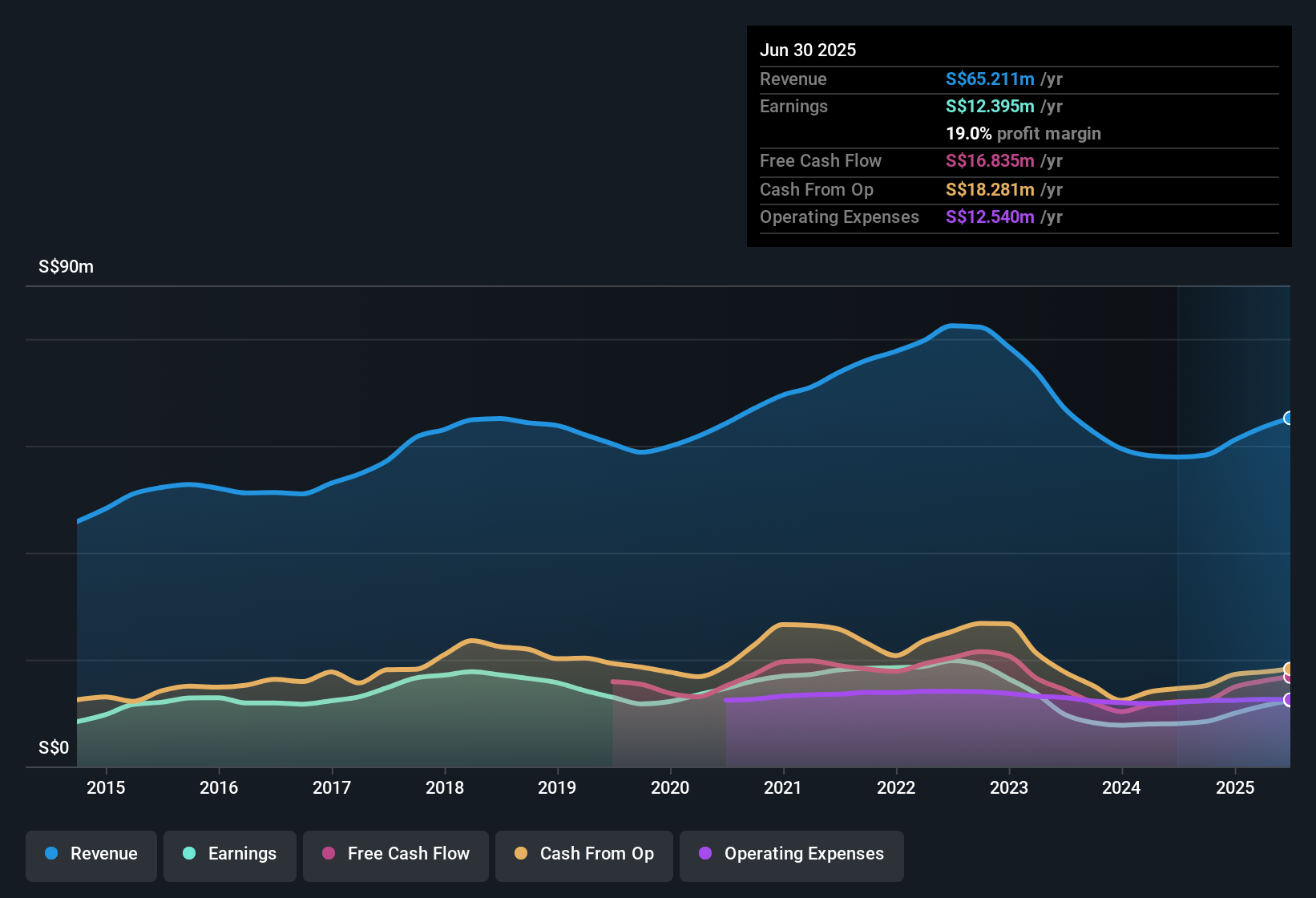
Task: Click the pink Free Cash Flow legend dot
Action: (x=329, y=854)
